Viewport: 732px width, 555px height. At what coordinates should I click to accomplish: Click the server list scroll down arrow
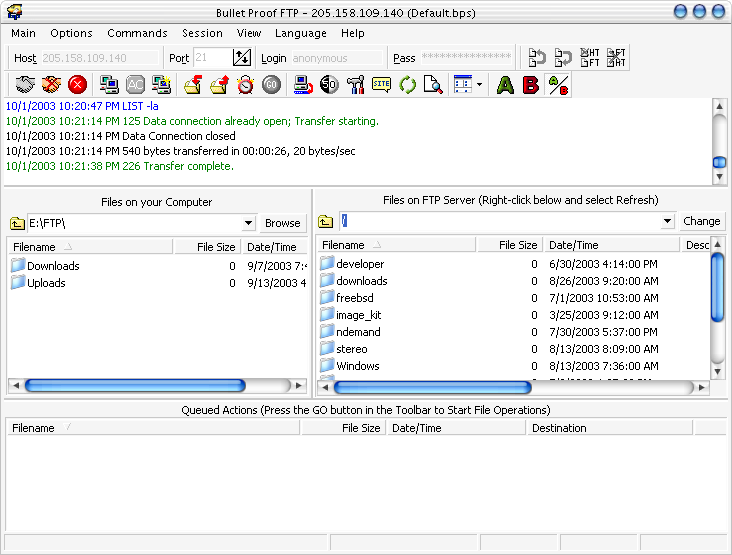pos(718,372)
